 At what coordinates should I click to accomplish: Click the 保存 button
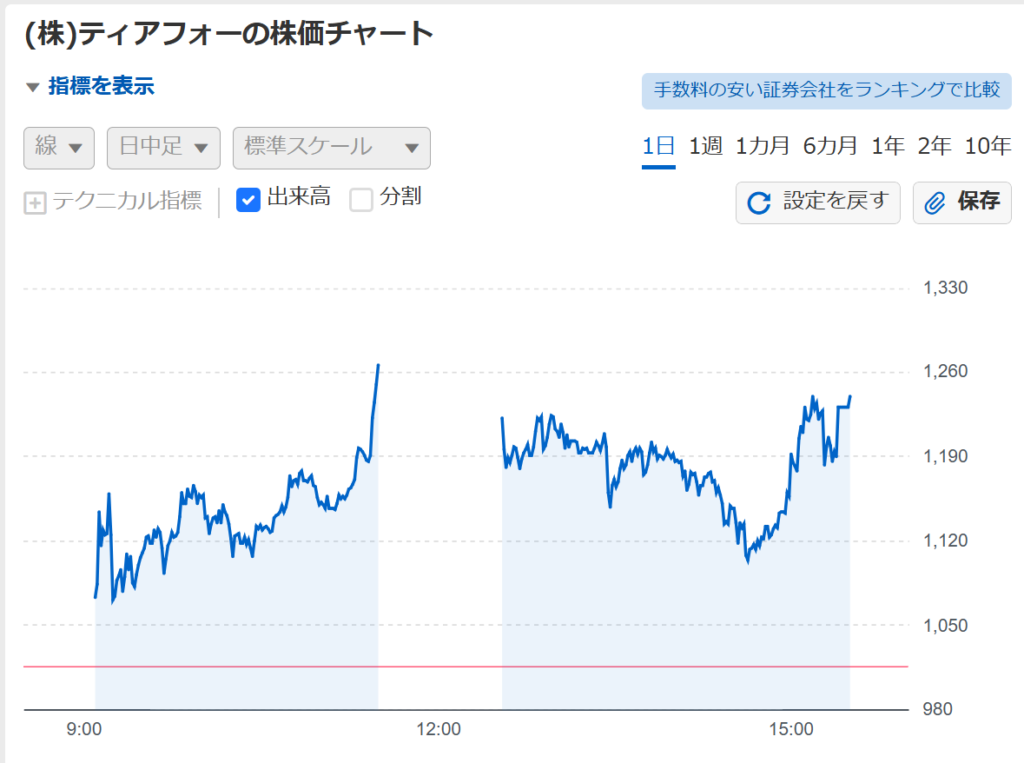click(962, 203)
